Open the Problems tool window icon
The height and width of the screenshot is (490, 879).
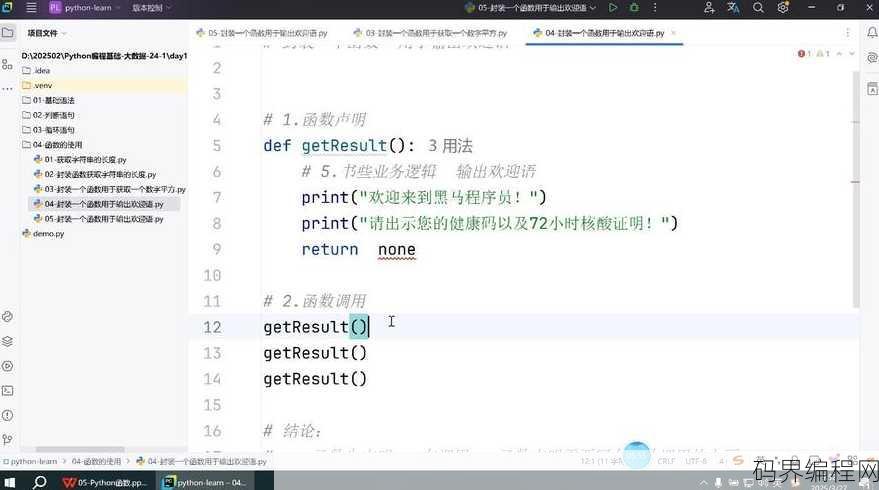7,415
